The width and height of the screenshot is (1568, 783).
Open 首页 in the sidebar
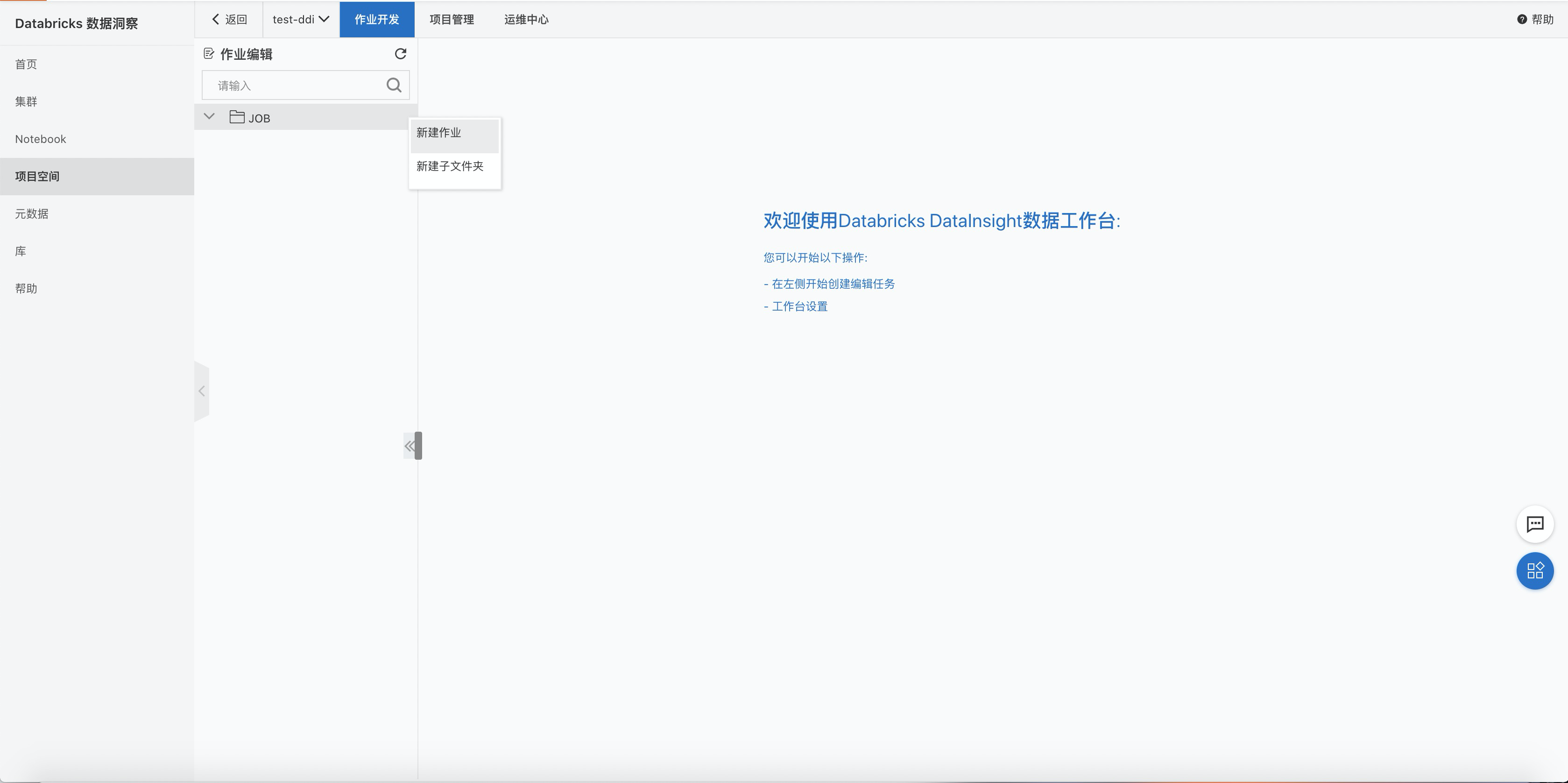[97, 64]
